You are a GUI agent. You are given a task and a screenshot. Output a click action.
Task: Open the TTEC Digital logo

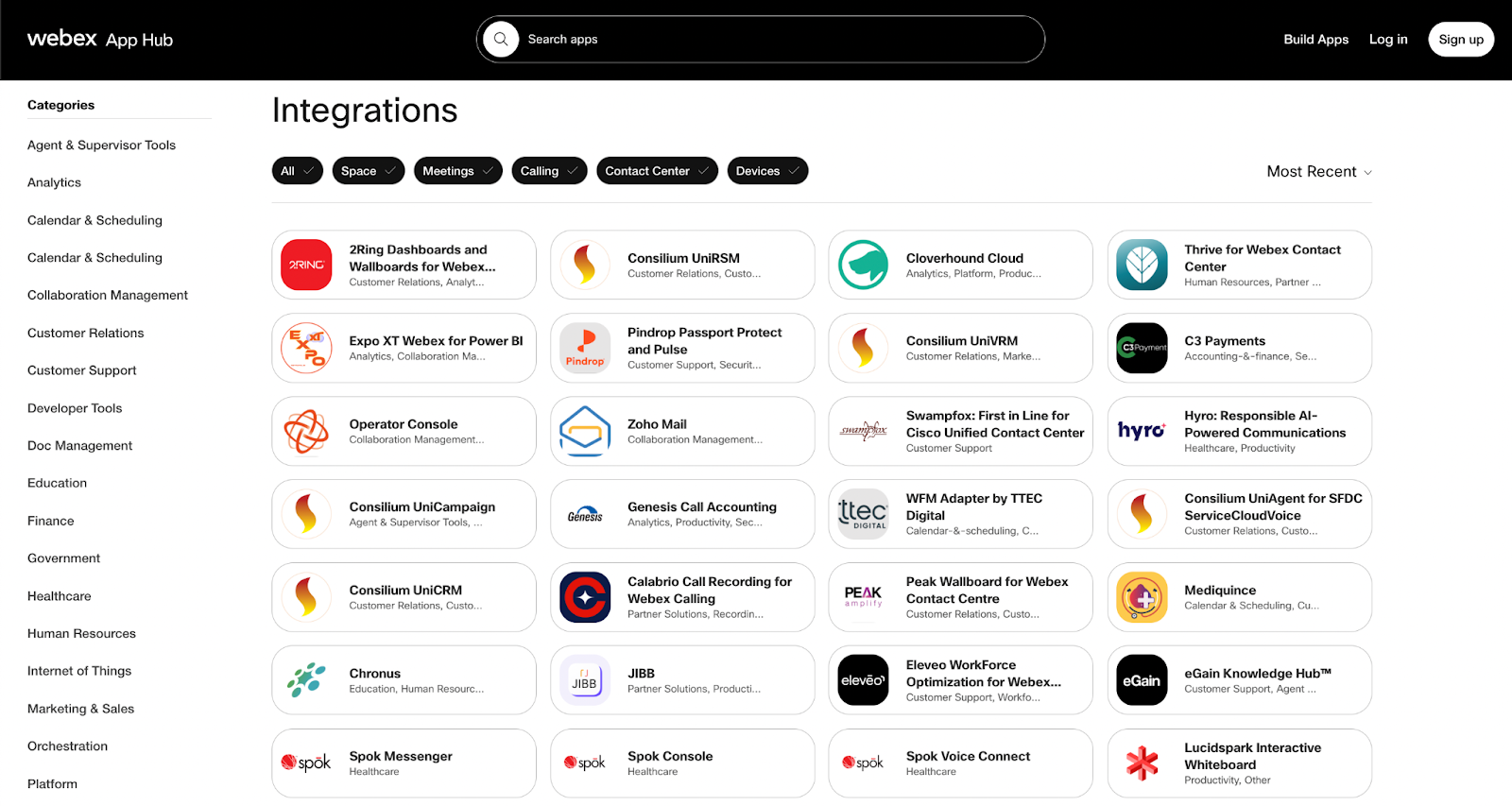863,514
